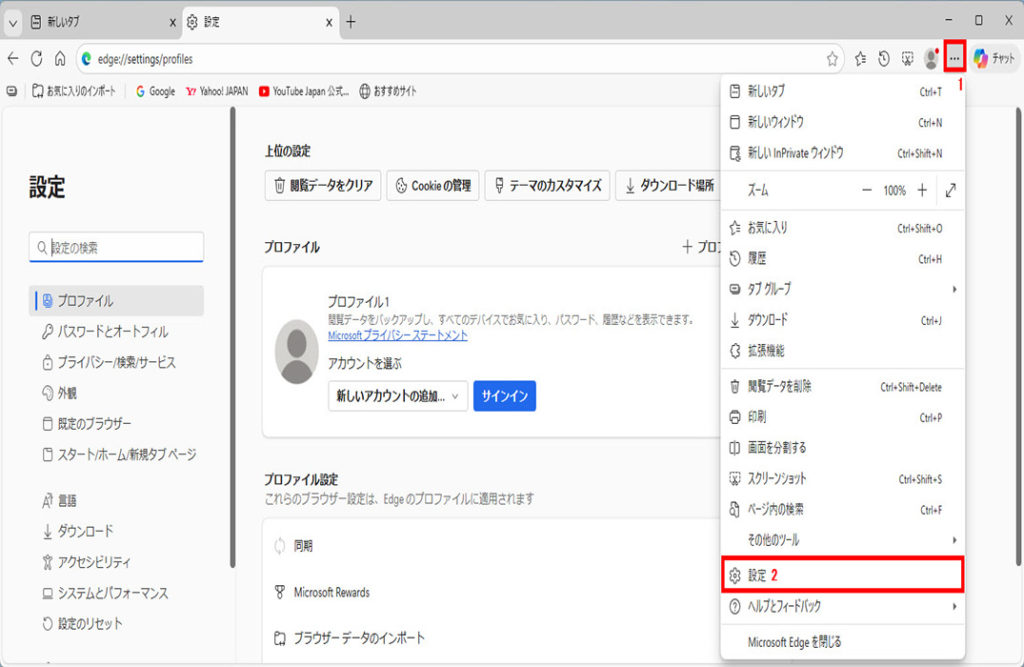Go to the home page icon
1024x667 pixels.
click(60, 59)
